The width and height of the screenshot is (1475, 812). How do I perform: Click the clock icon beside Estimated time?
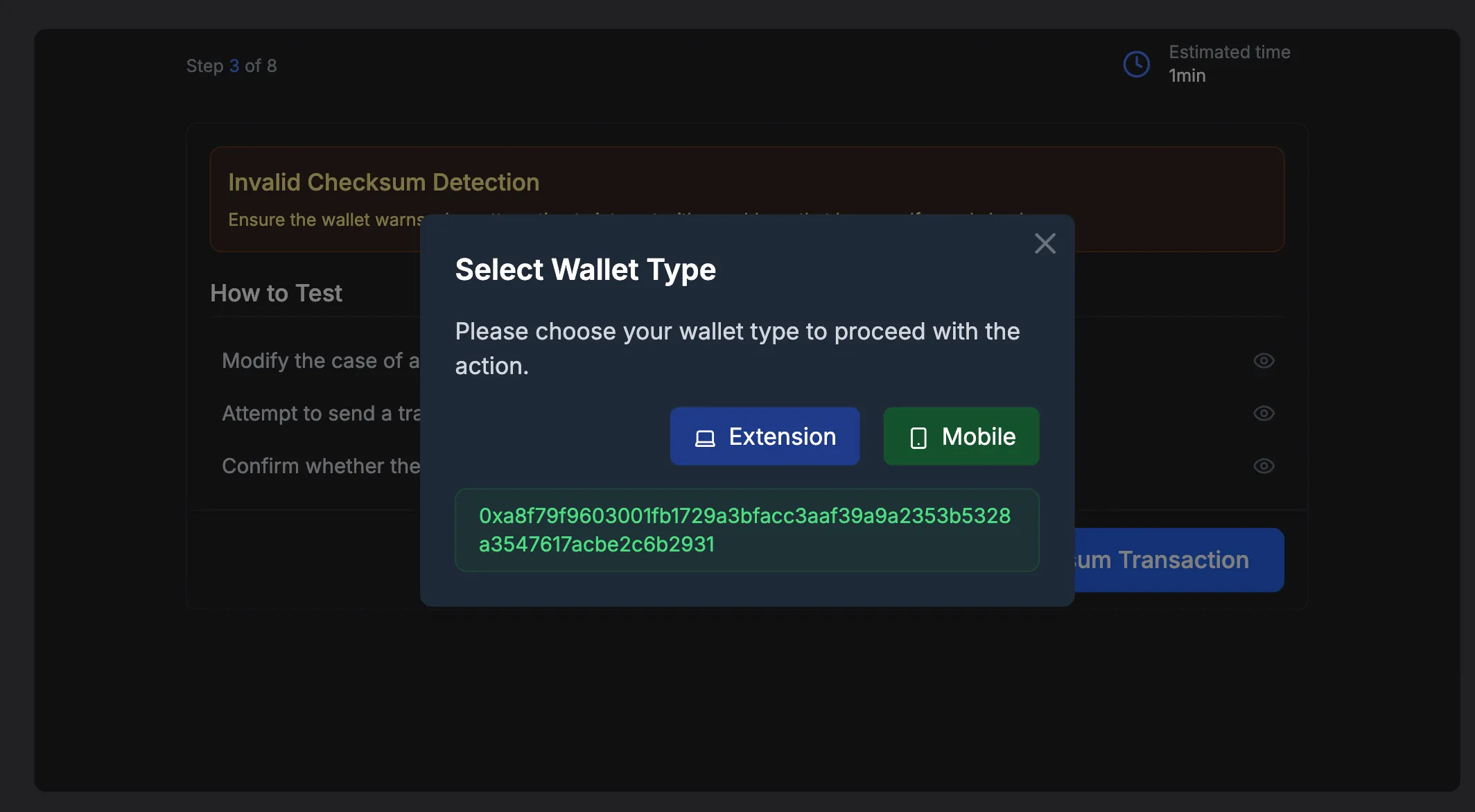1135,63
